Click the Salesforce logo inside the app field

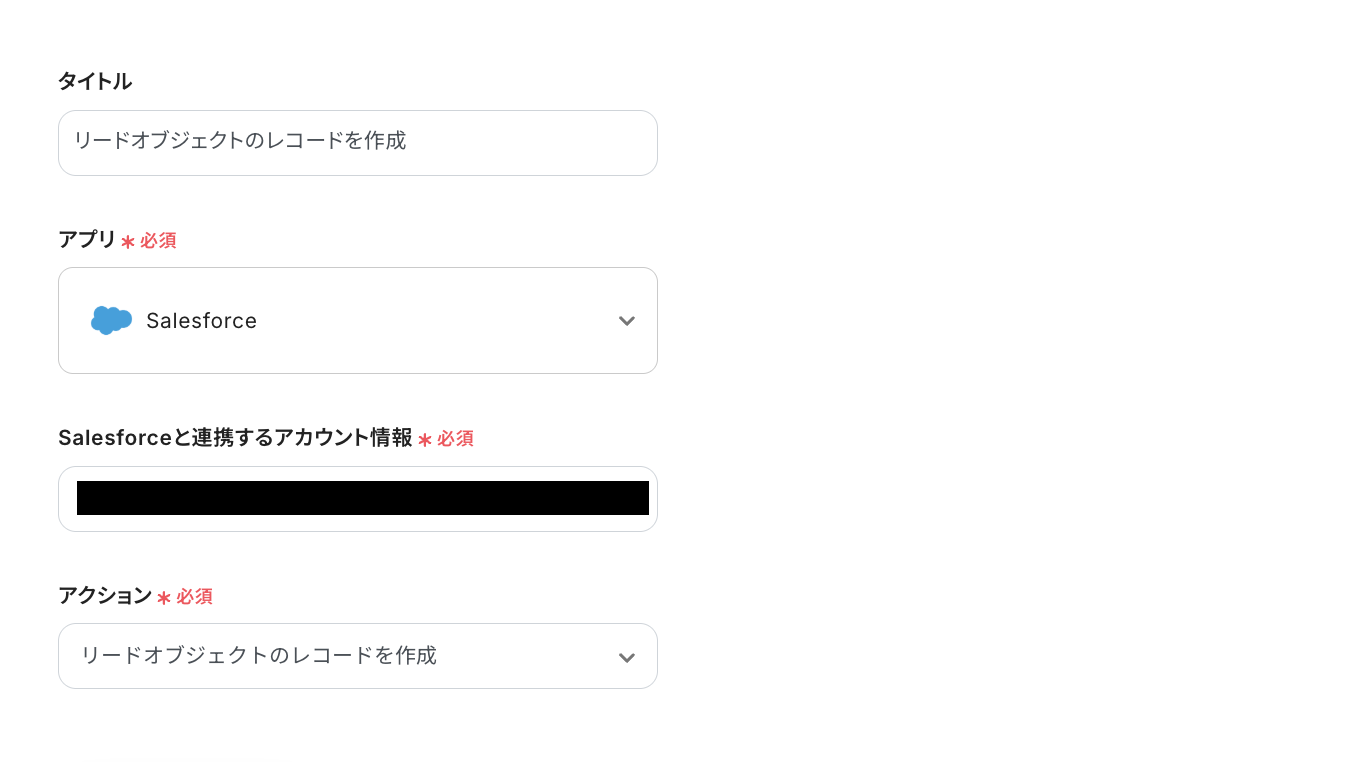coord(110,320)
